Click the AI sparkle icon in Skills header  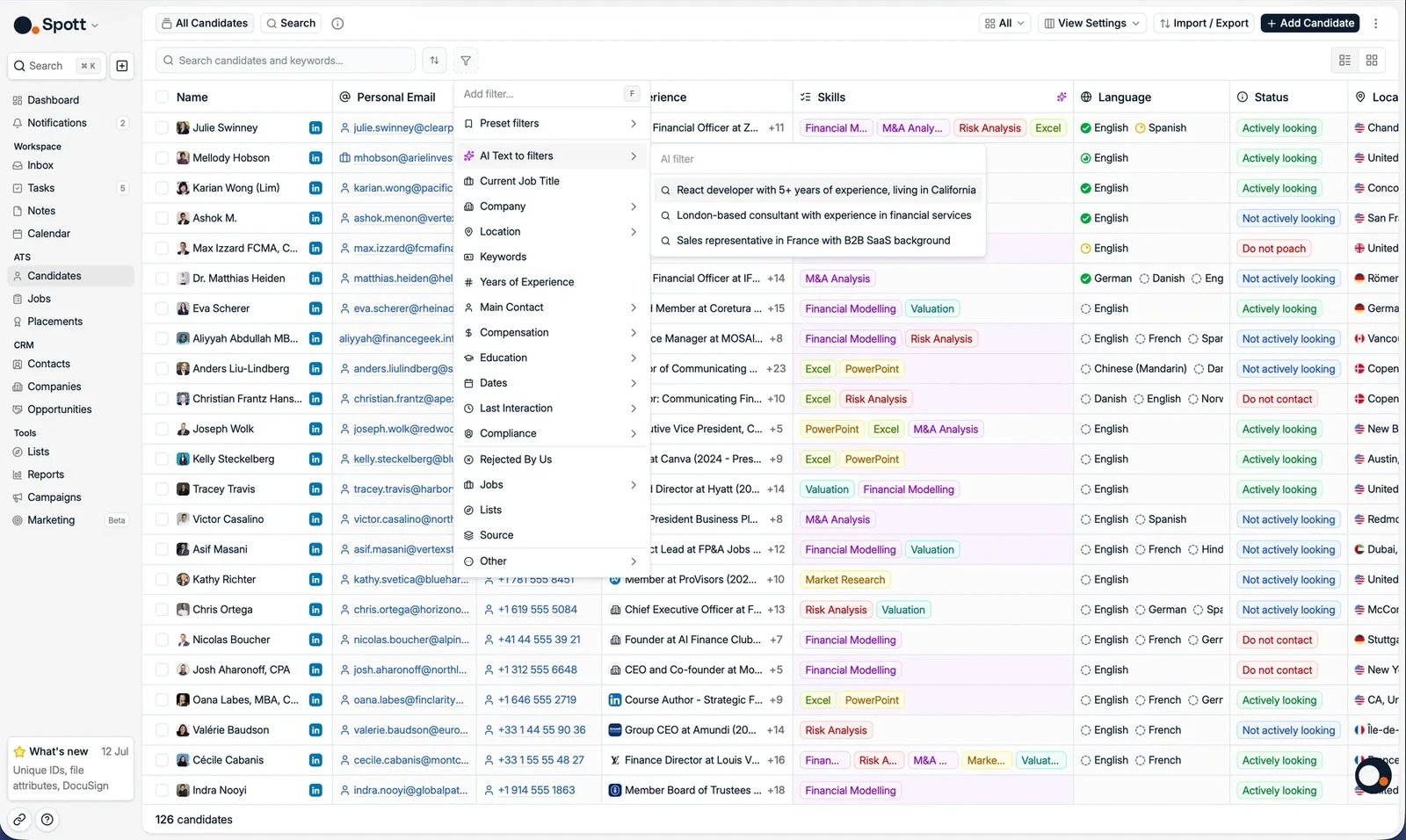(1062, 98)
